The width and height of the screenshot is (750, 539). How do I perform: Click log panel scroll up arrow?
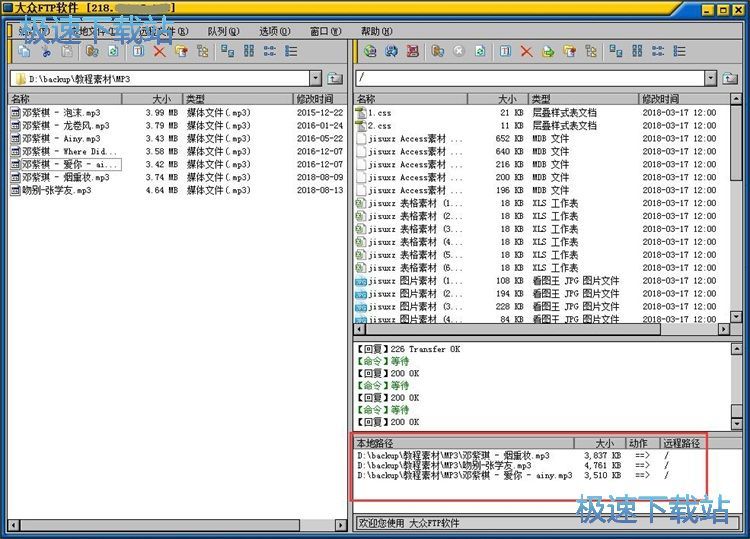click(x=737, y=349)
